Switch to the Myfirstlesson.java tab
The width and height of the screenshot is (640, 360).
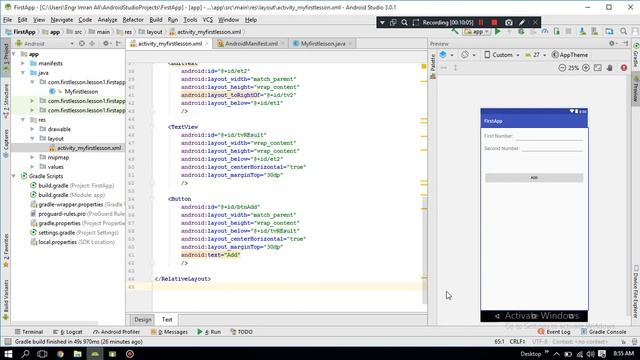tap(322, 44)
